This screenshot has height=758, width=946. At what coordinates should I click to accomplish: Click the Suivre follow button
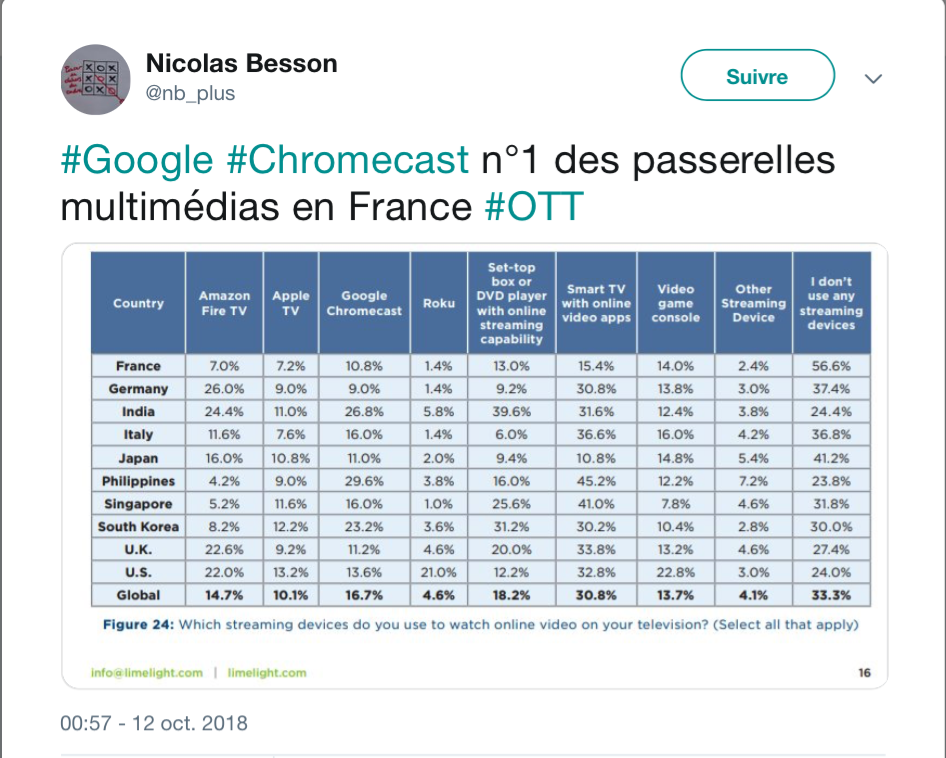click(x=757, y=76)
